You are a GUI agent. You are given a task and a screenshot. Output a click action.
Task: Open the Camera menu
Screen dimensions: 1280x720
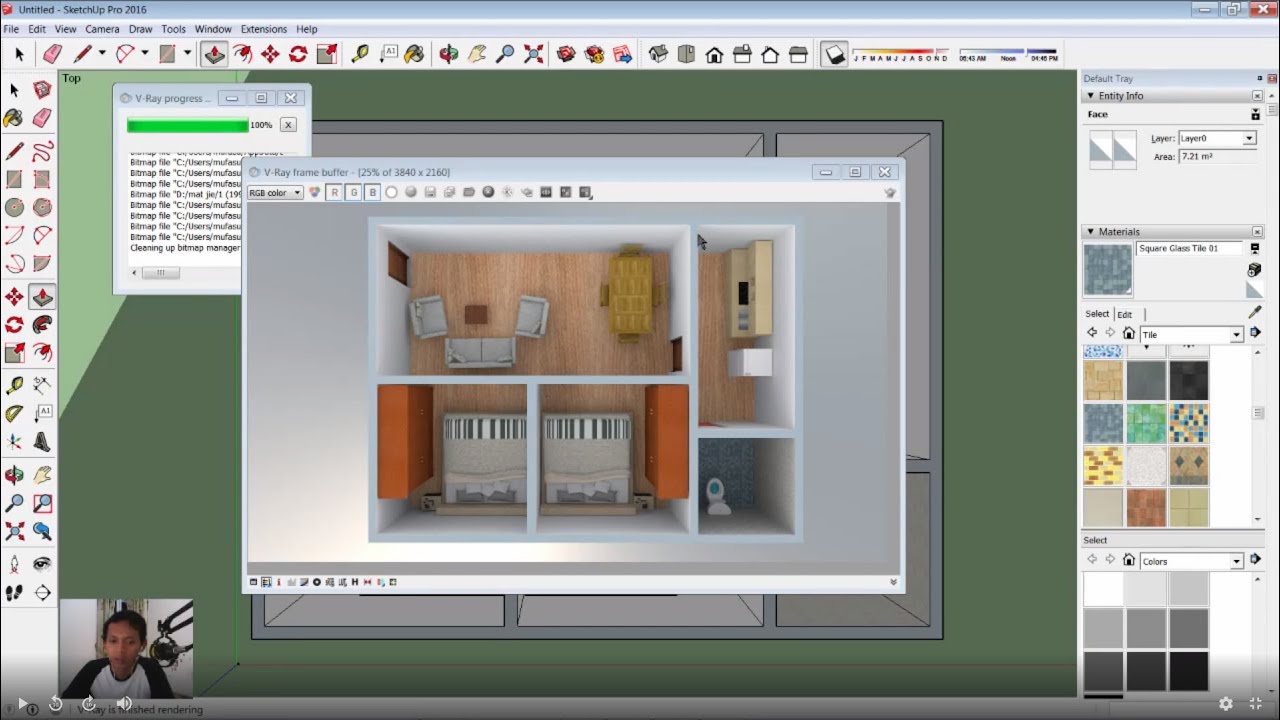click(x=102, y=29)
